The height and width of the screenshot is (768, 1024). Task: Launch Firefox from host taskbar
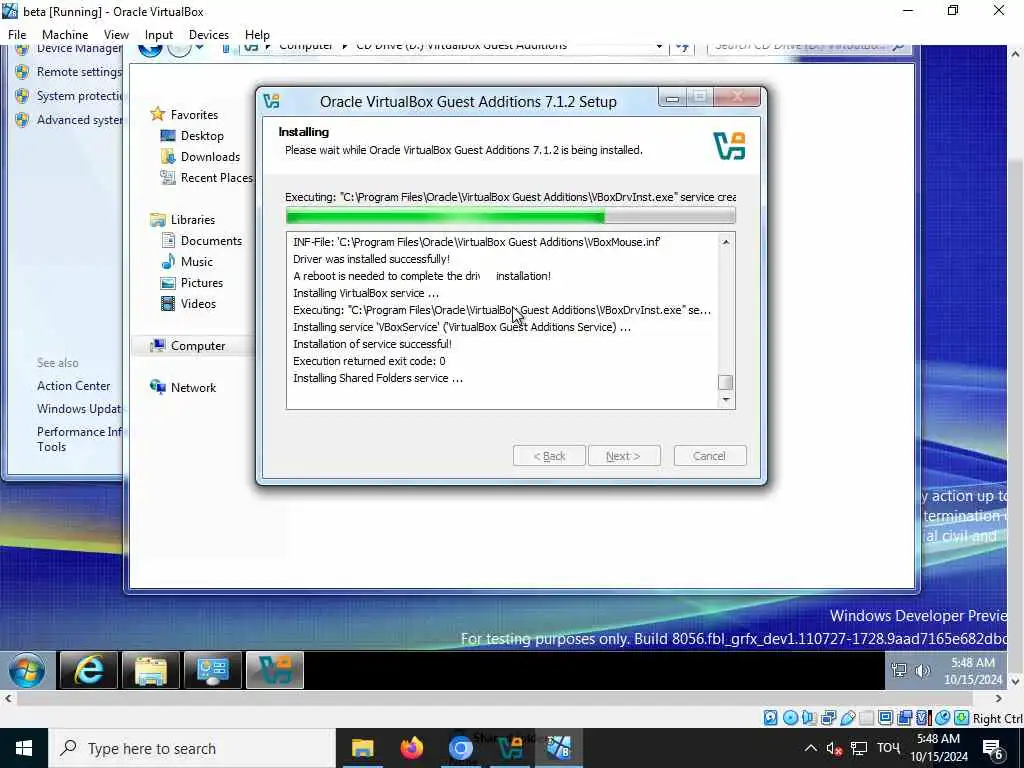point(411,748)
